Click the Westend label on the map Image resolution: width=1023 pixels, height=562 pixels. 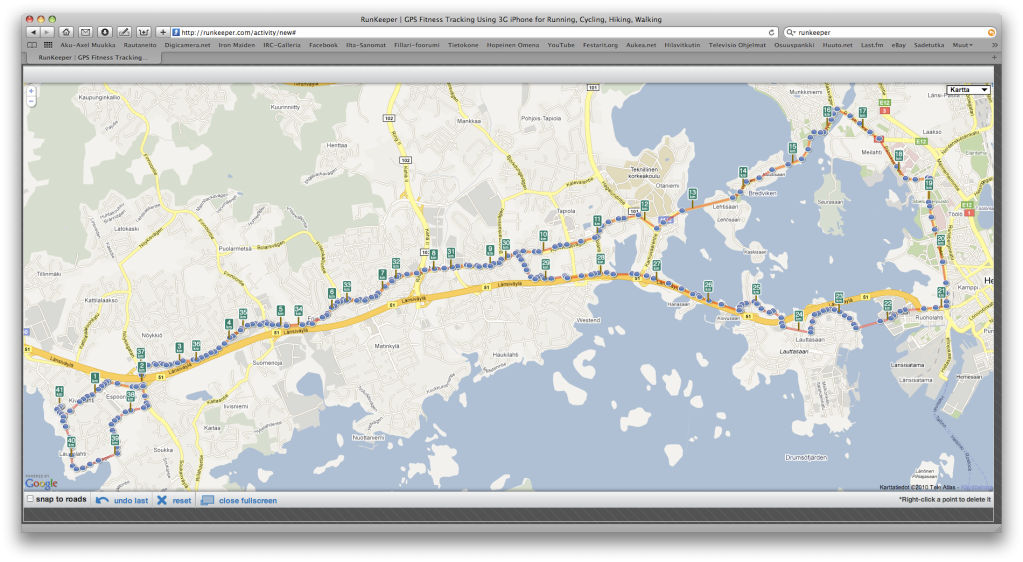point(588,320)
